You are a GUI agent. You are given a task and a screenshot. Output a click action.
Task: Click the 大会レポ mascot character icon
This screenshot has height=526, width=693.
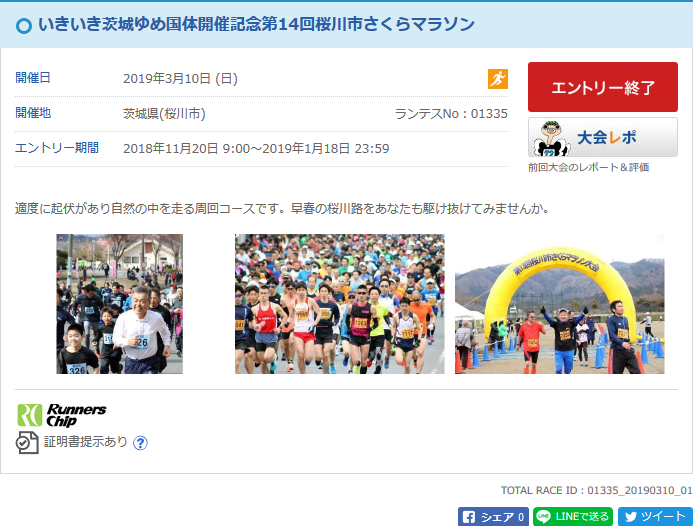tap(551, 138)
